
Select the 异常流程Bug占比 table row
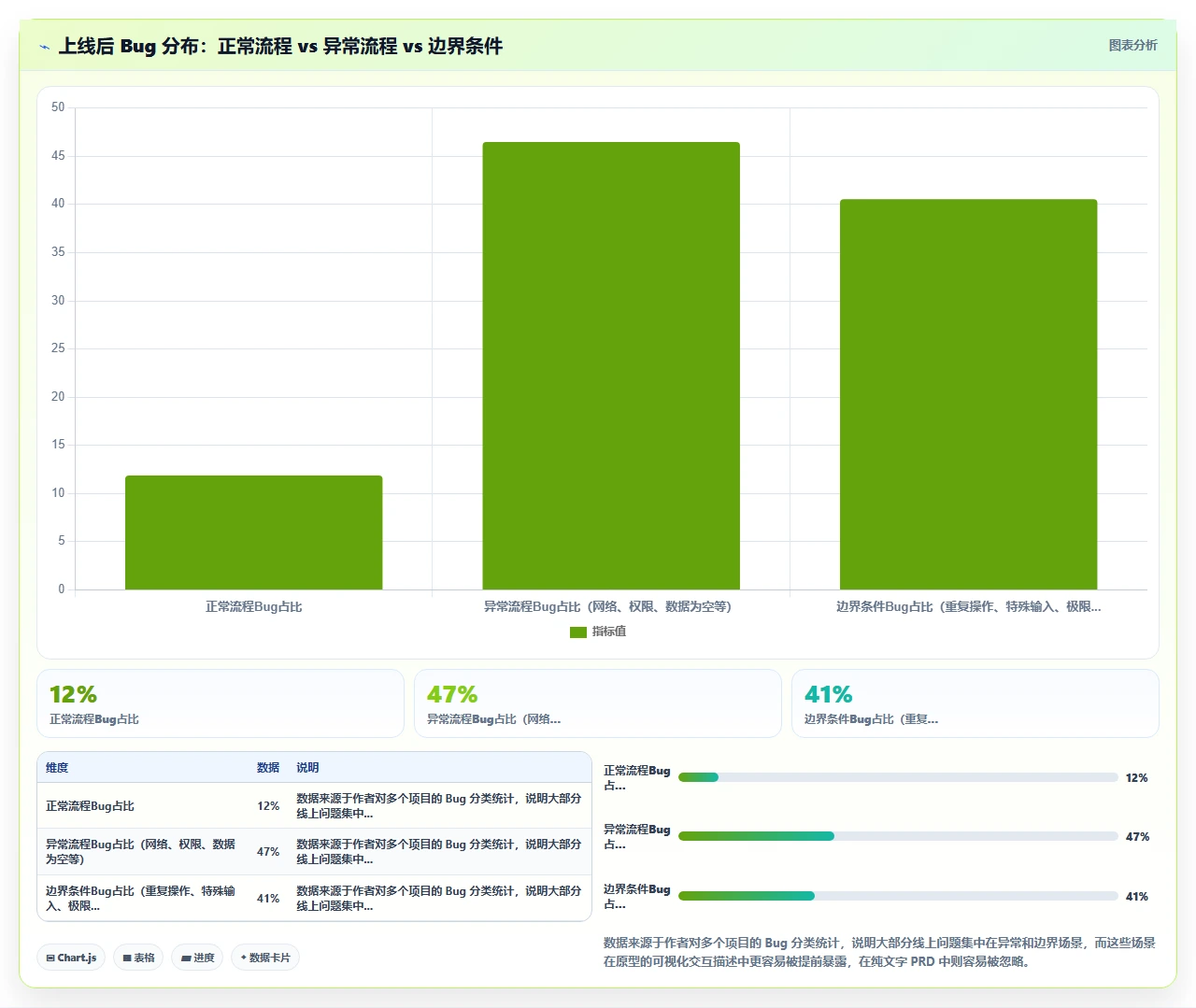pyautogui.click(x=314, y=852)
